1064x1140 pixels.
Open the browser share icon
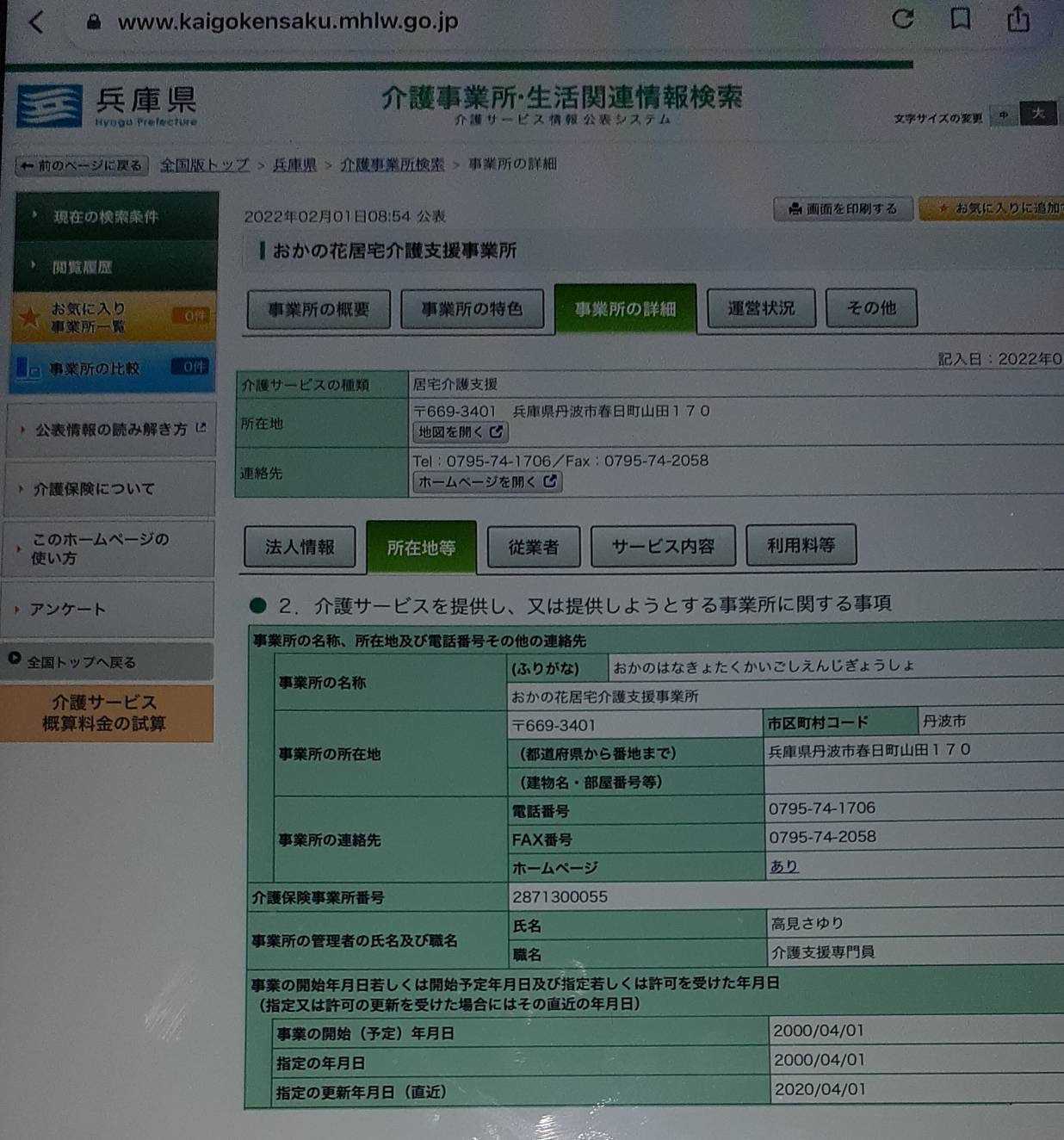[x=1018, y=18]
